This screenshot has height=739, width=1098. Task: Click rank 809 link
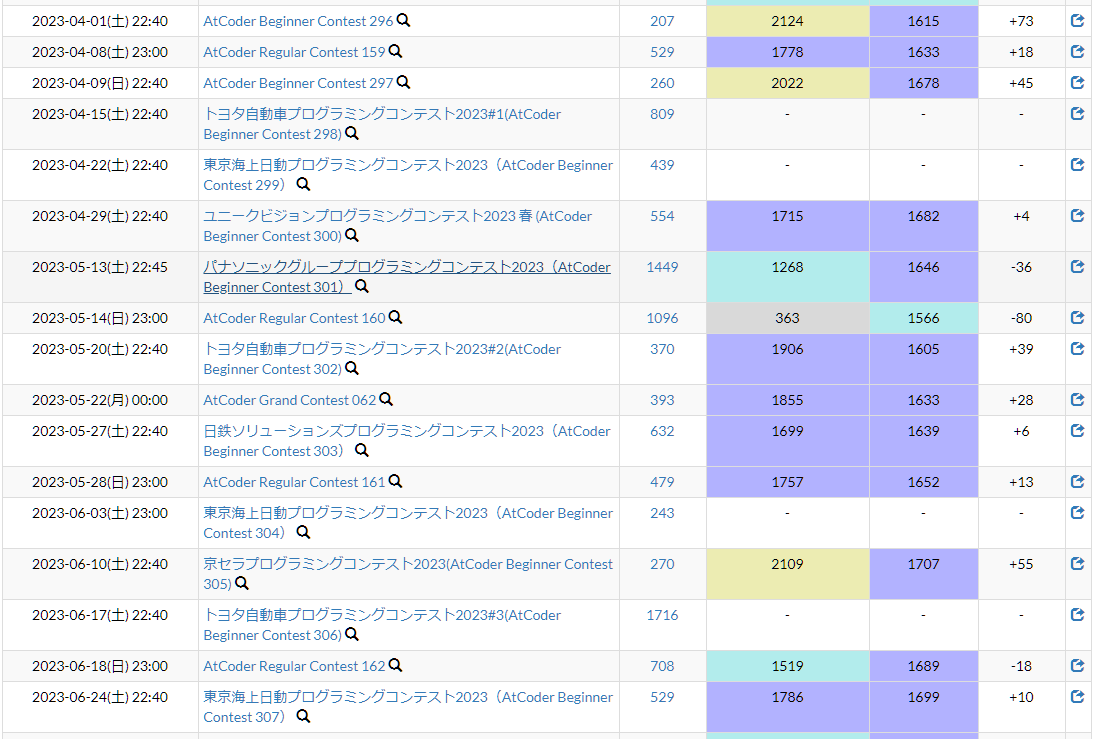[662, 113]
